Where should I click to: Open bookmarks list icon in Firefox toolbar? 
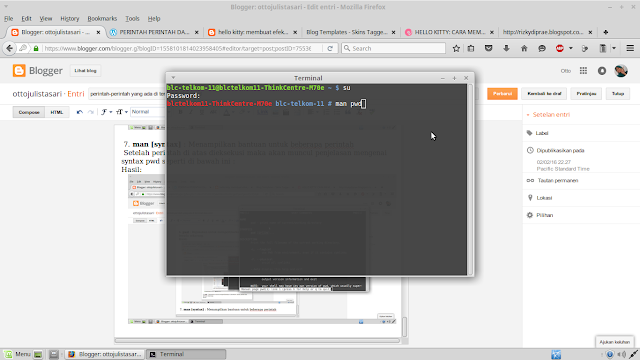[471, 48]
